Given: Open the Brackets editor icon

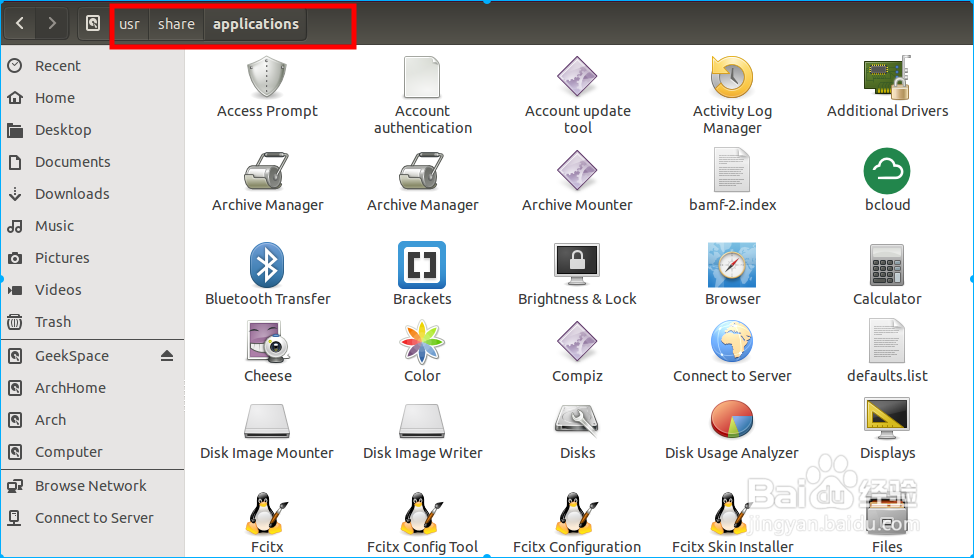Looking at the screenshot, I should pos(422,265).
